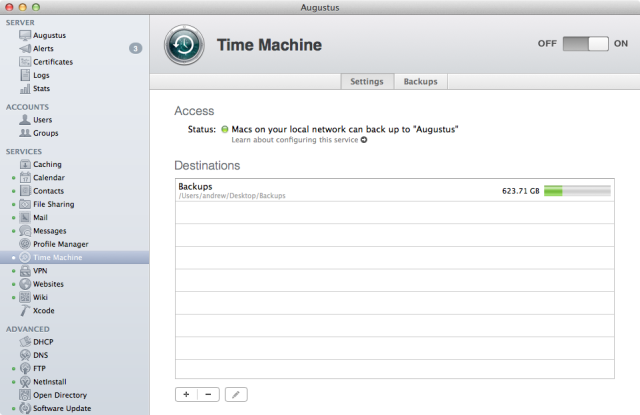Select the Users person icon
The width and height of the screenshot is (640, 415).
tap(25, 120)
